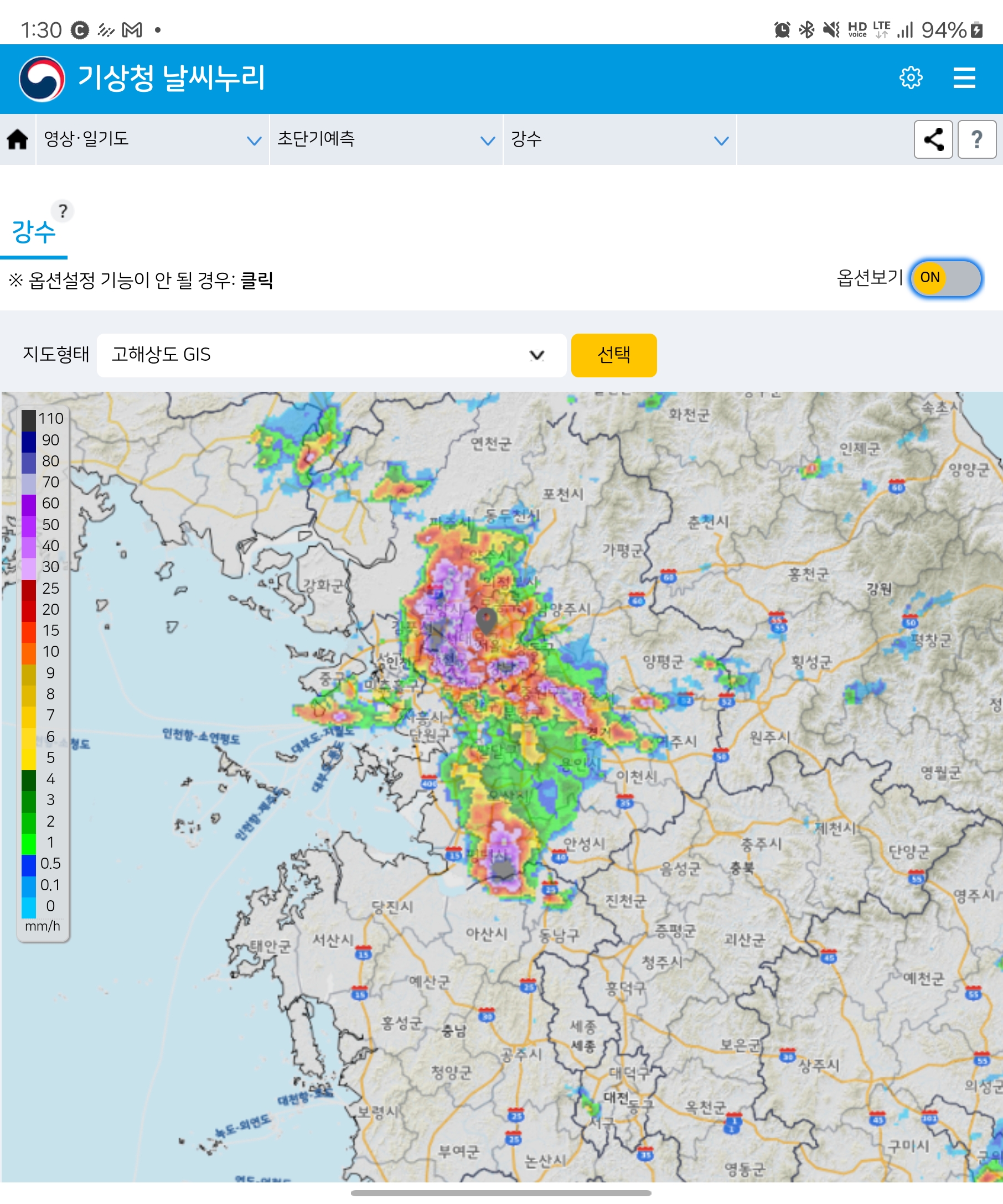Image resolution: width=1003 pixels, height=1204 pixels.
Task: Click 춘천시 label on the map
Action: tap(708, 521)
